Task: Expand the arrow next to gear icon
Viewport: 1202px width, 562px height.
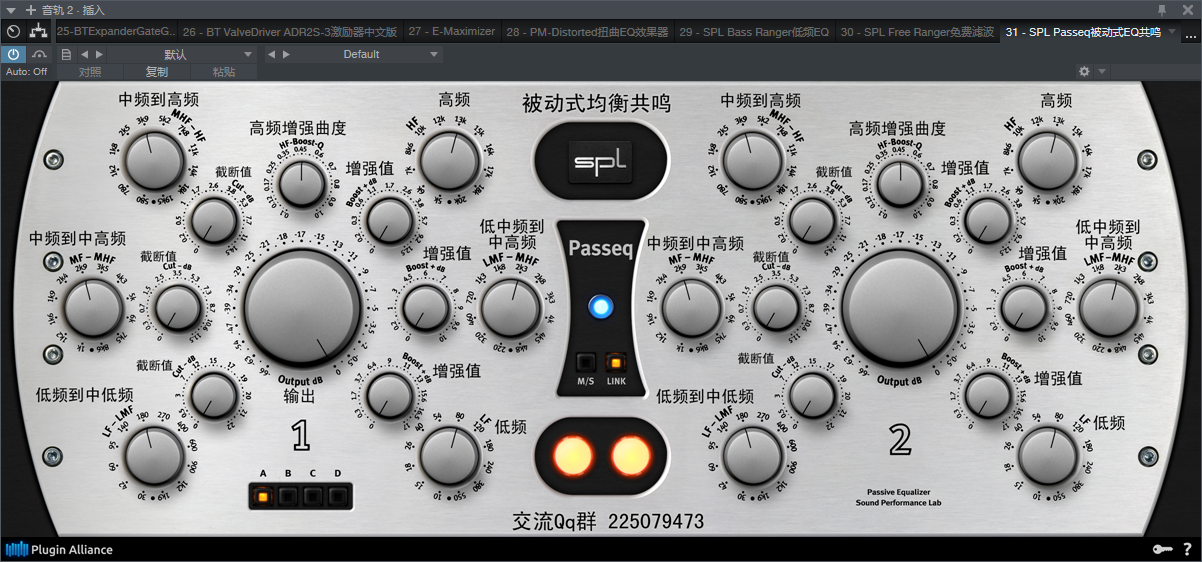Action: tap(1102, 72)
